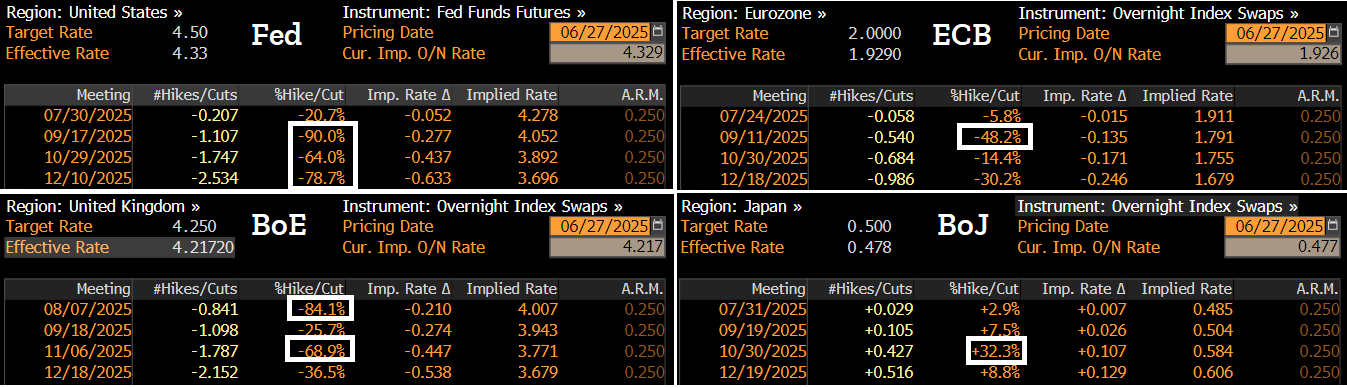Select the ECB 09/11/2025 meeting row

pyautogui.click(x=1012, y=137)
